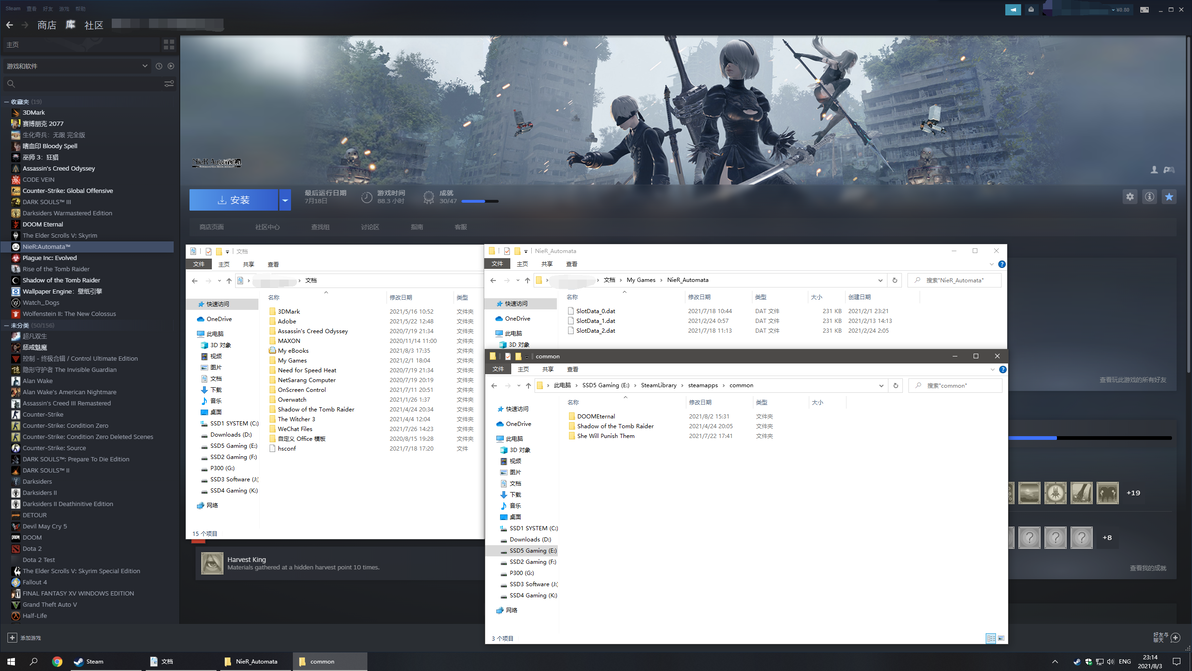
Task: Click the achievement progress bar next to 30/47
Action: click(x=480, y=201)
